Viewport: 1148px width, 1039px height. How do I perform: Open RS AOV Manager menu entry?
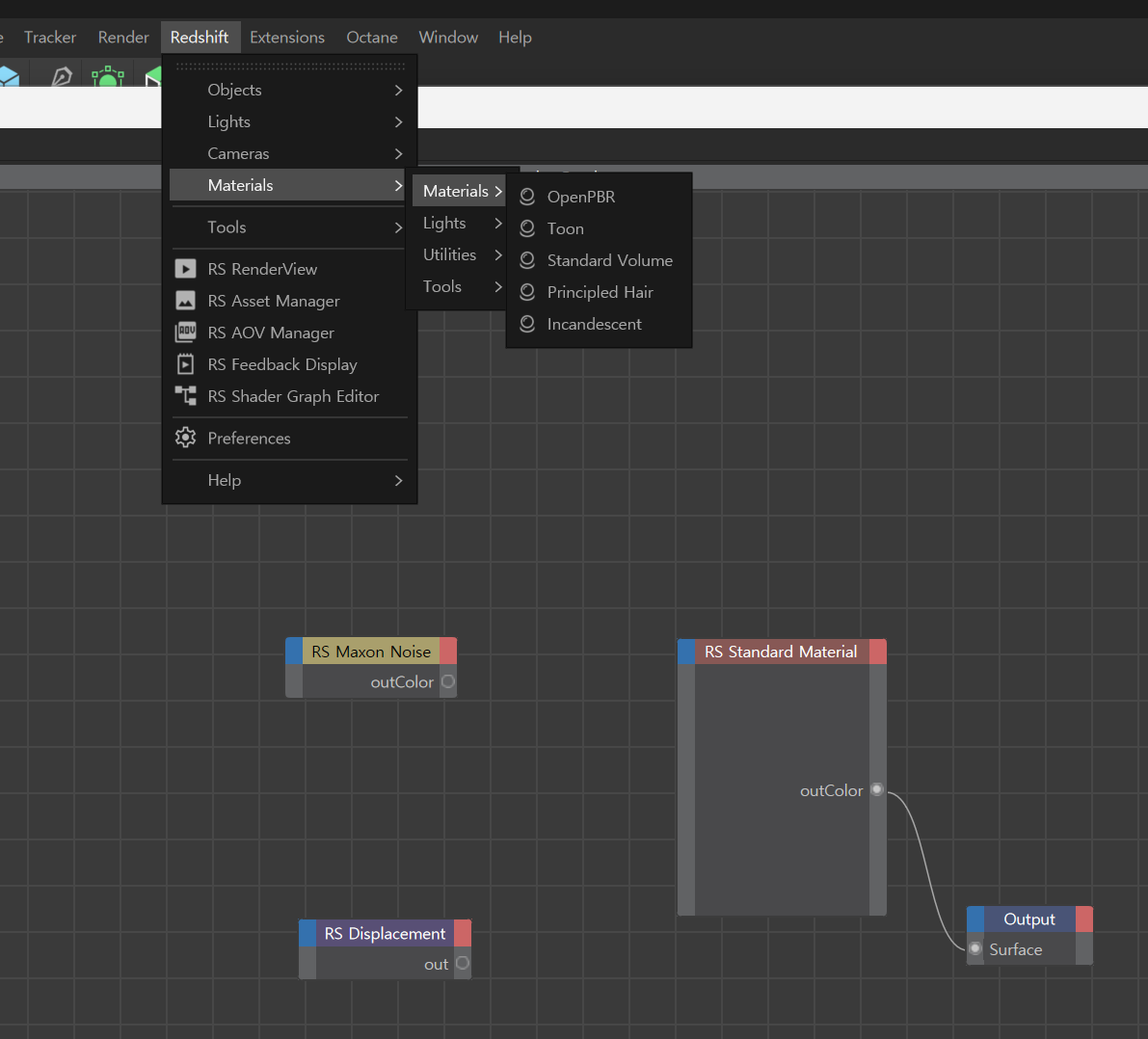[x=289, y=333]
